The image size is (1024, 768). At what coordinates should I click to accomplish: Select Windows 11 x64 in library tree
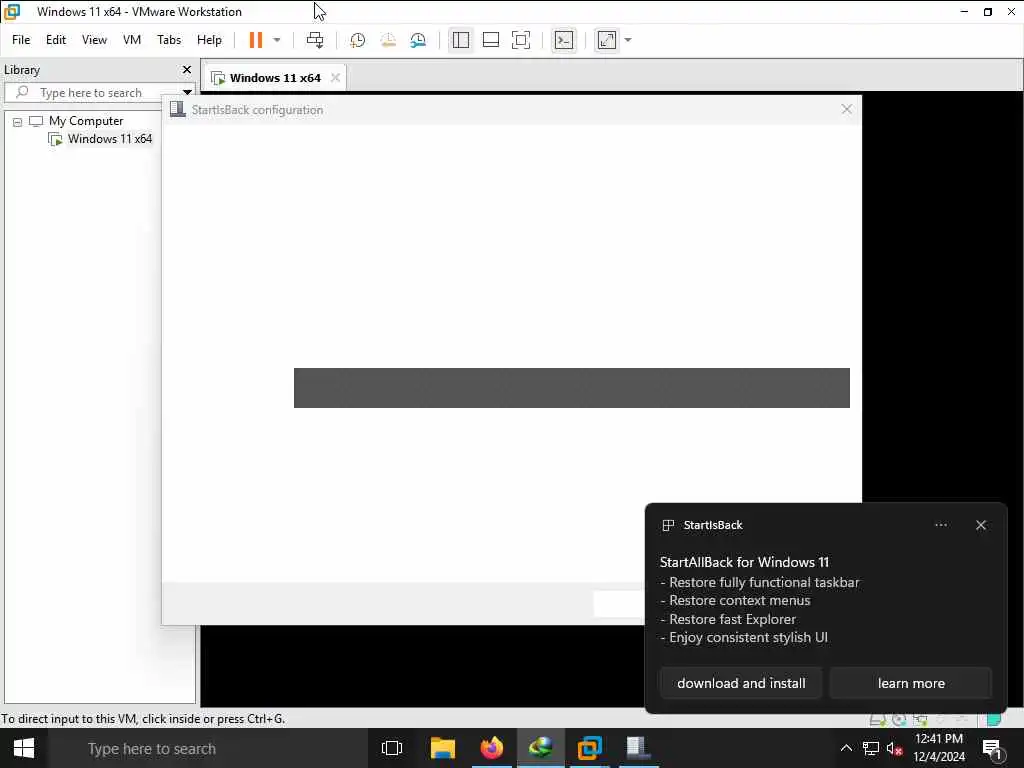coord(110,139)
